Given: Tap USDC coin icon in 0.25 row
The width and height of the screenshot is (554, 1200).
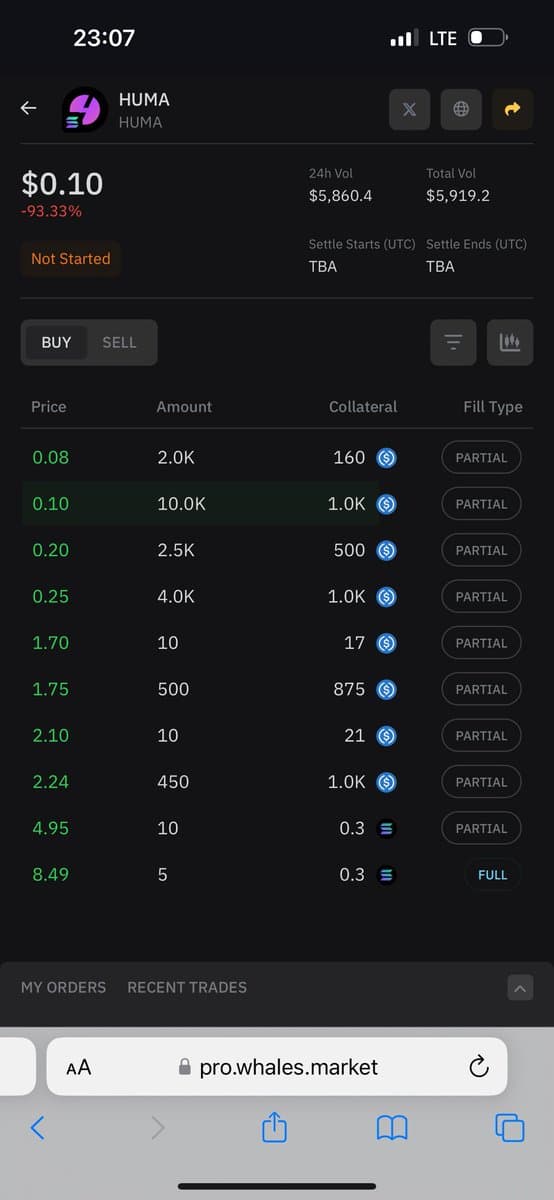Looking at the screenshot, I should pyautogui.click(x=387, y=597).
